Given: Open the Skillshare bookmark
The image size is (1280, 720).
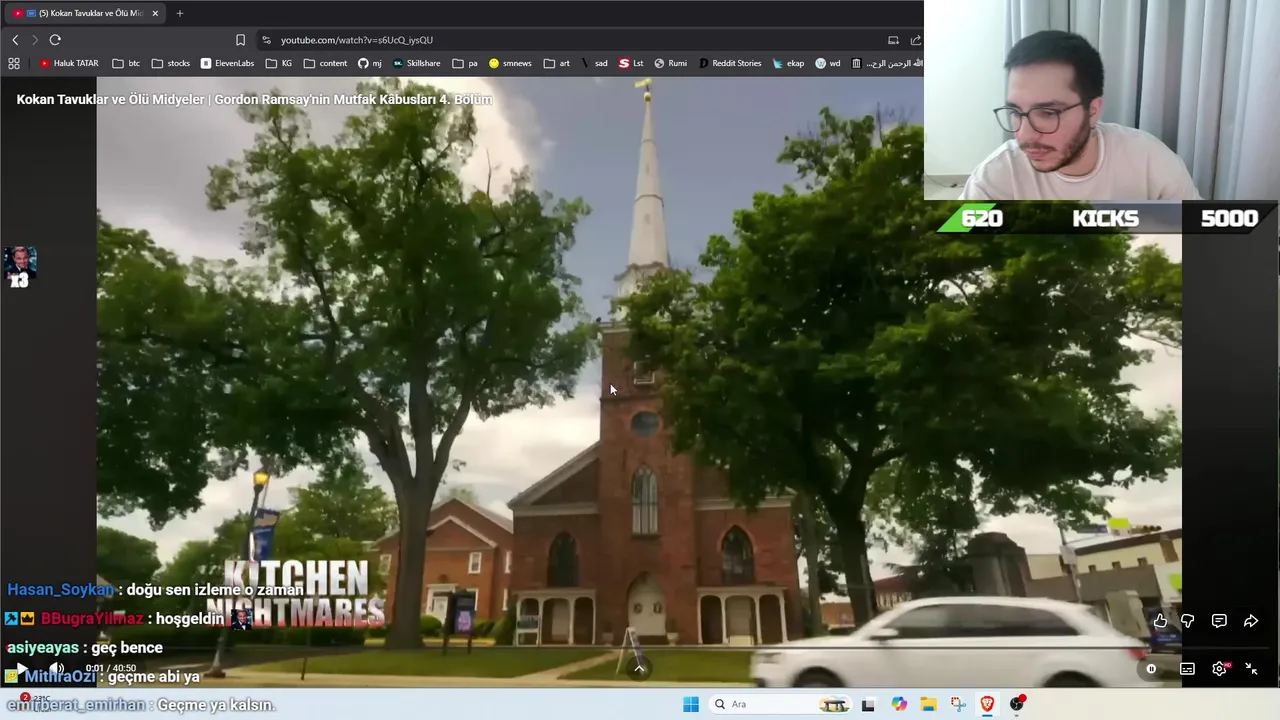Looking at the screenshot, I should click(x=416, y=63).
